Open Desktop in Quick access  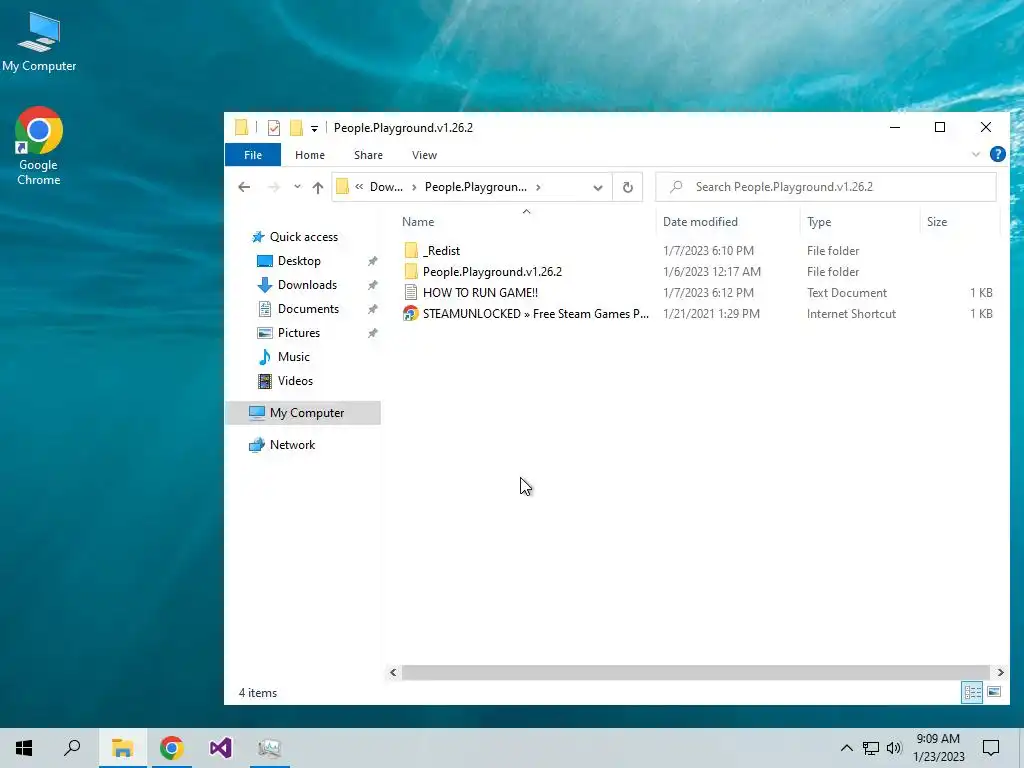(299, 261)
